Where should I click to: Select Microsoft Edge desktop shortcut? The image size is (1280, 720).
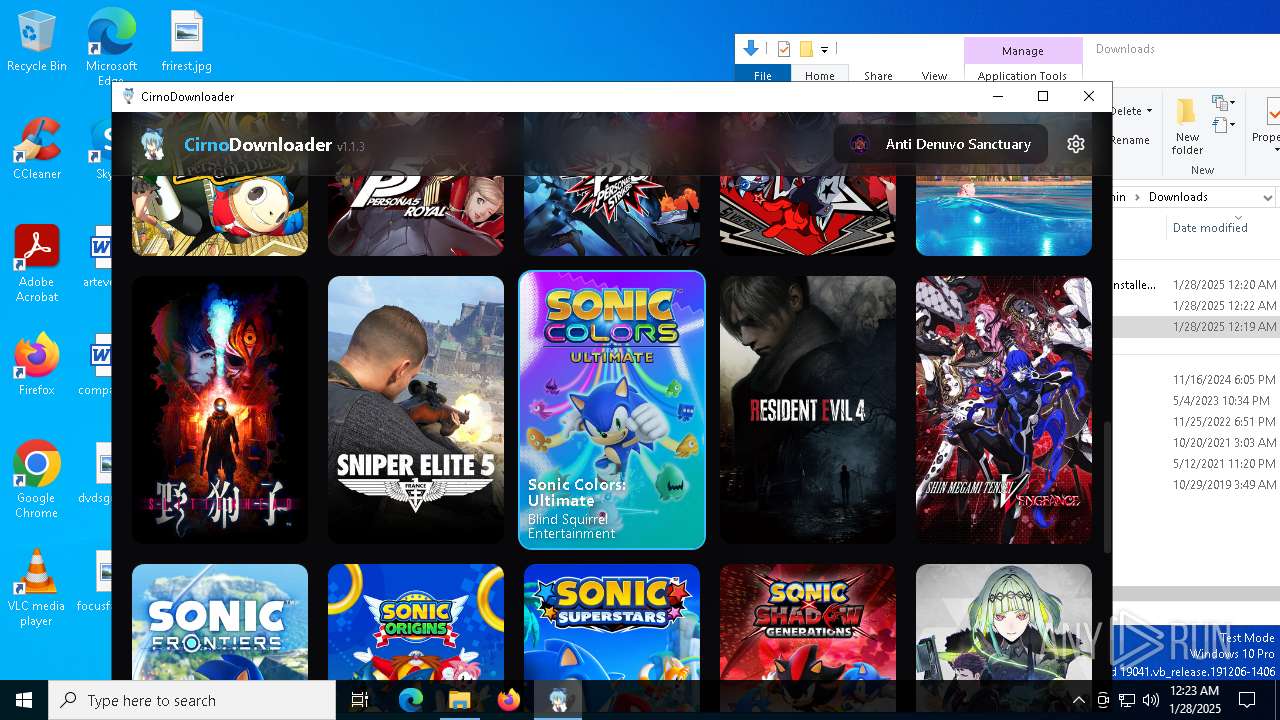[x=111, y=46]
